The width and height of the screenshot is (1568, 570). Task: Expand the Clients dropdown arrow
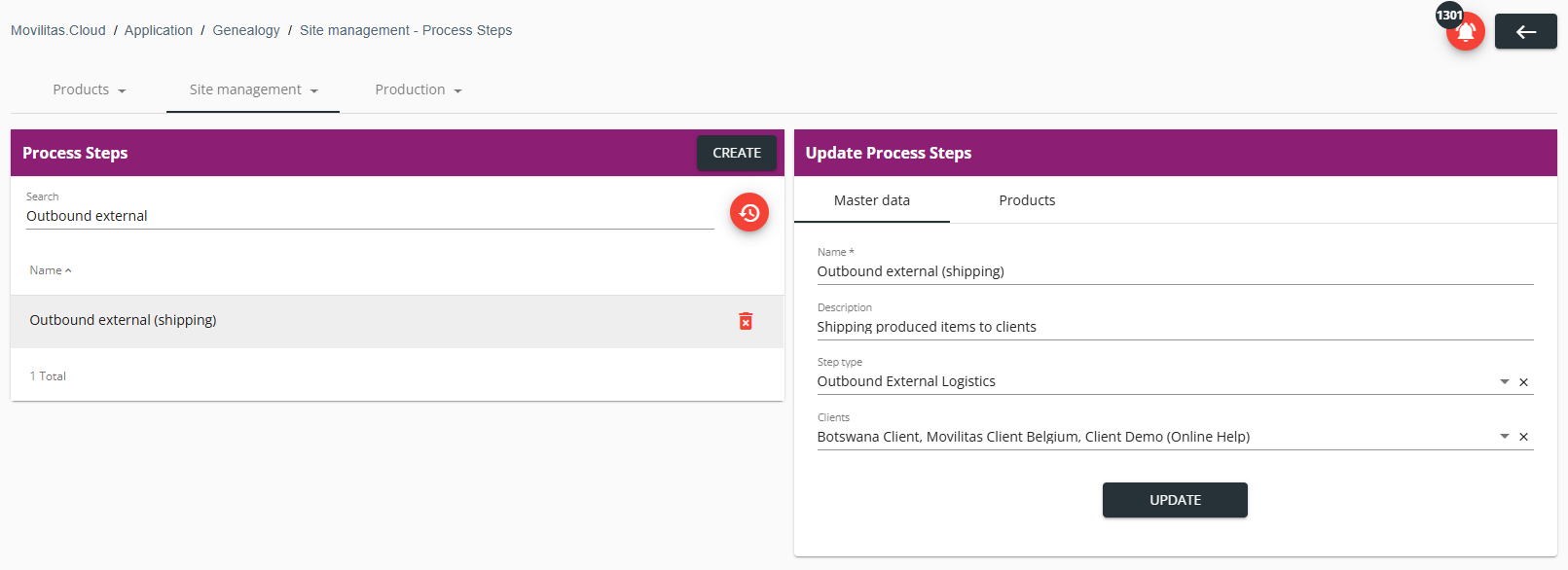(1505, 437)
